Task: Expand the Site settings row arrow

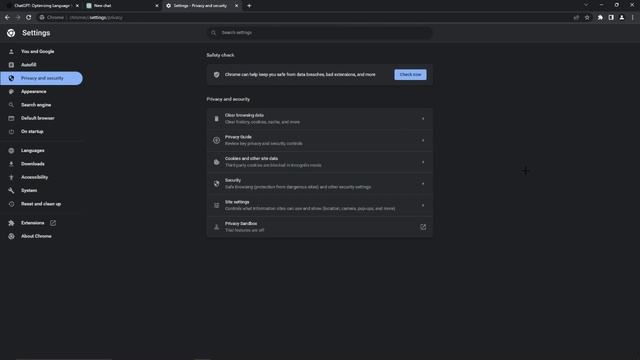Action: click(423, 205)
